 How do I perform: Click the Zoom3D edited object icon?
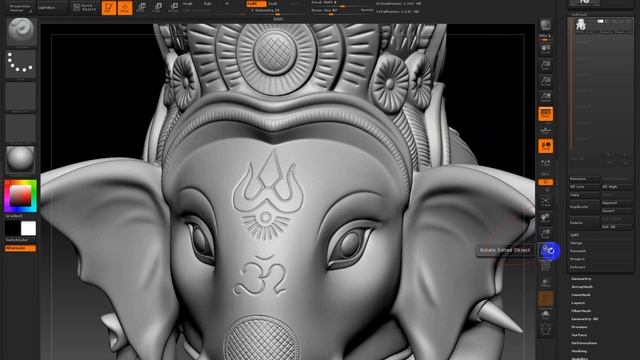[545, 234]
